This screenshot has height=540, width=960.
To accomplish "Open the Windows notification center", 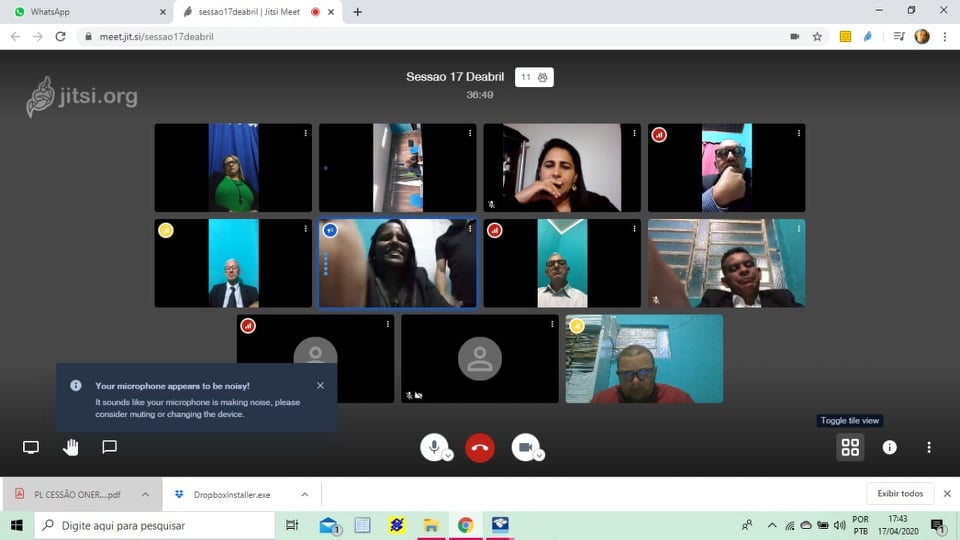I will (938, 525).
